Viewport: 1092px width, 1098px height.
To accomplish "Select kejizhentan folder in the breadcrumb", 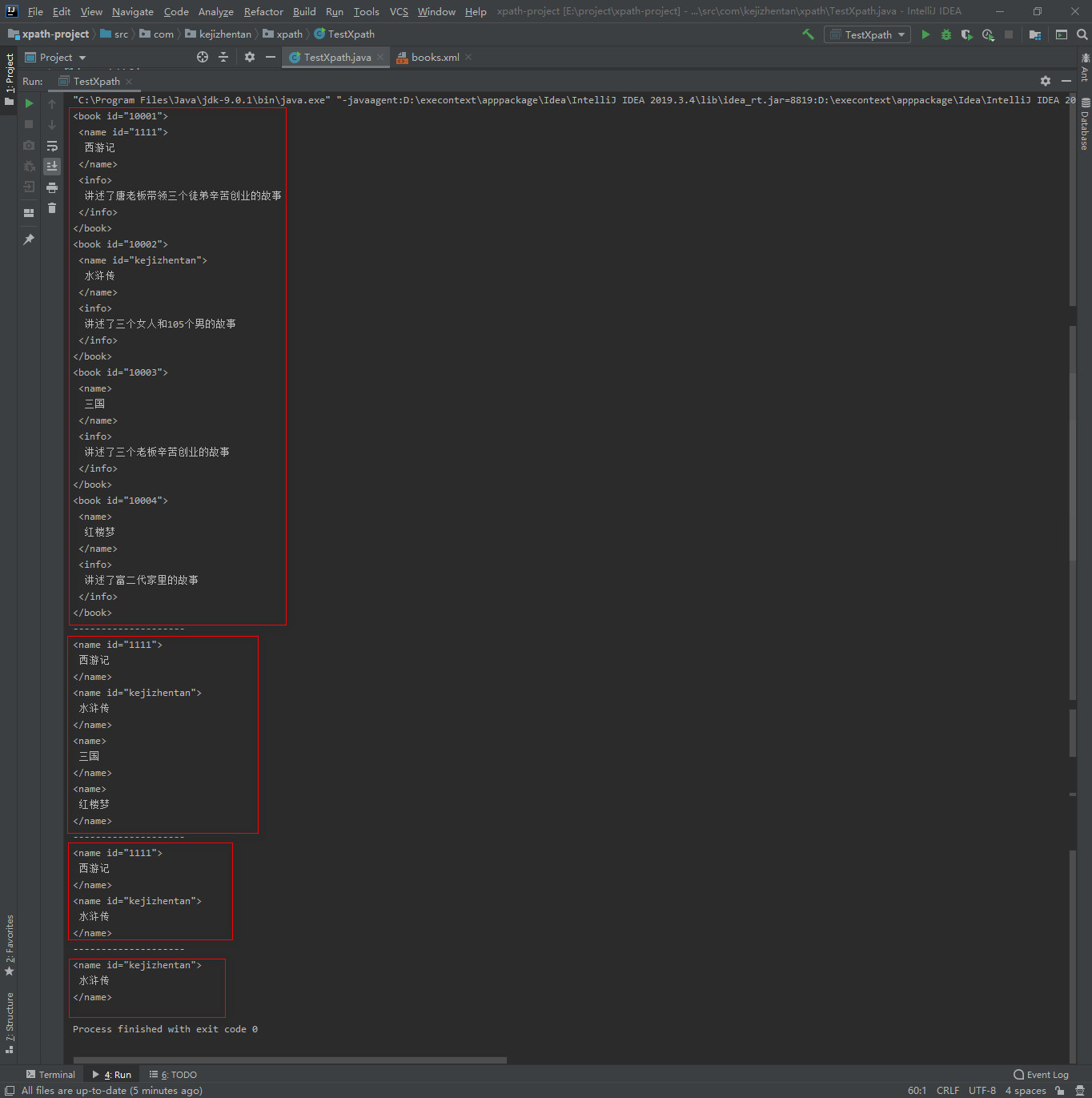I will tap(218, 34).
